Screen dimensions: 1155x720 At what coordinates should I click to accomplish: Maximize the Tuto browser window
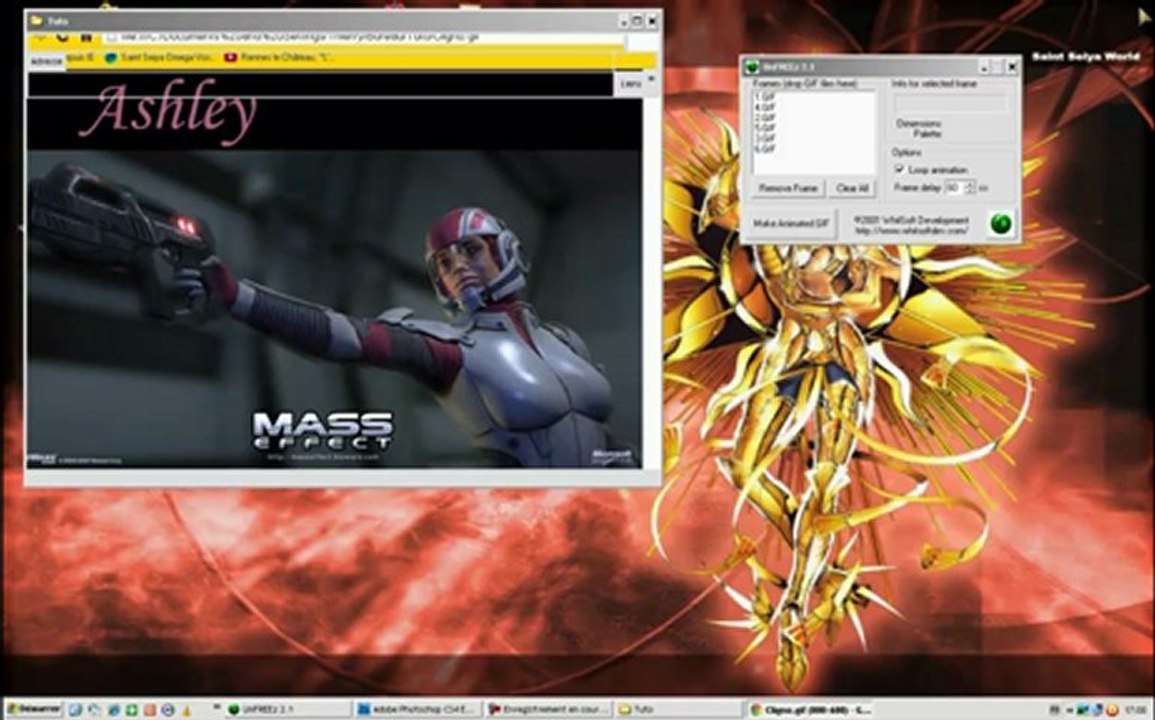pyautogui.click(x=637, y=21)
